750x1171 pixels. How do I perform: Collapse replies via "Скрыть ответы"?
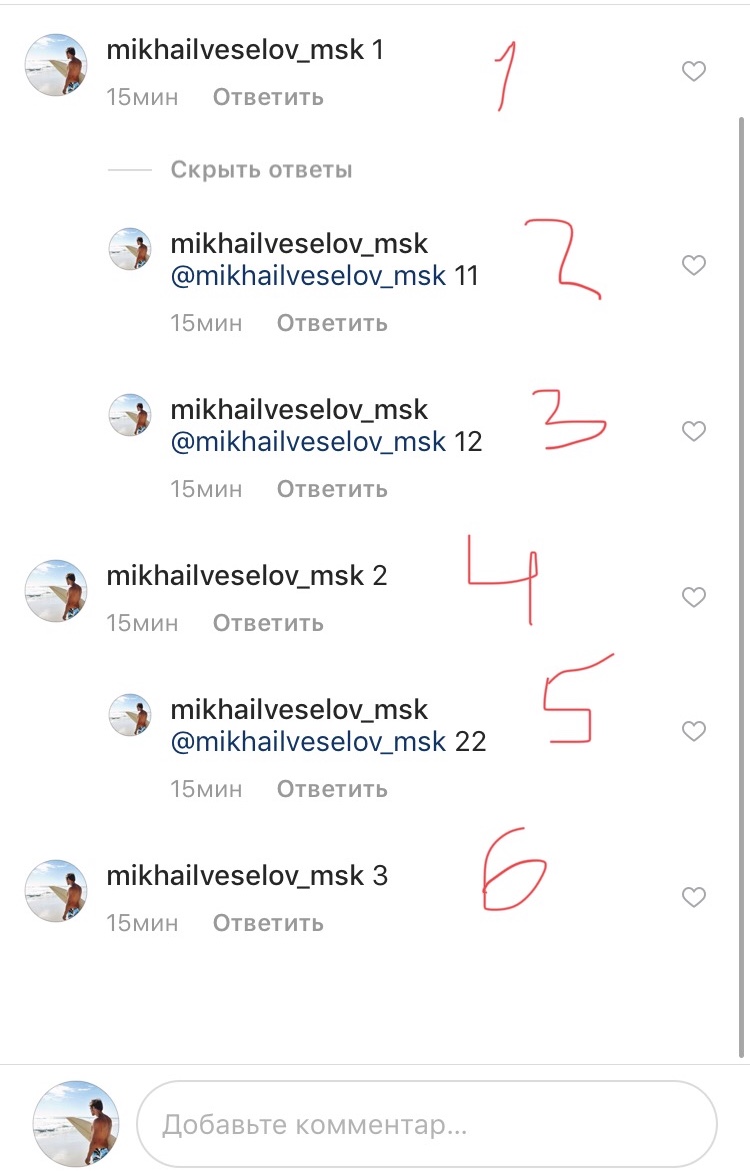point(261,170)
